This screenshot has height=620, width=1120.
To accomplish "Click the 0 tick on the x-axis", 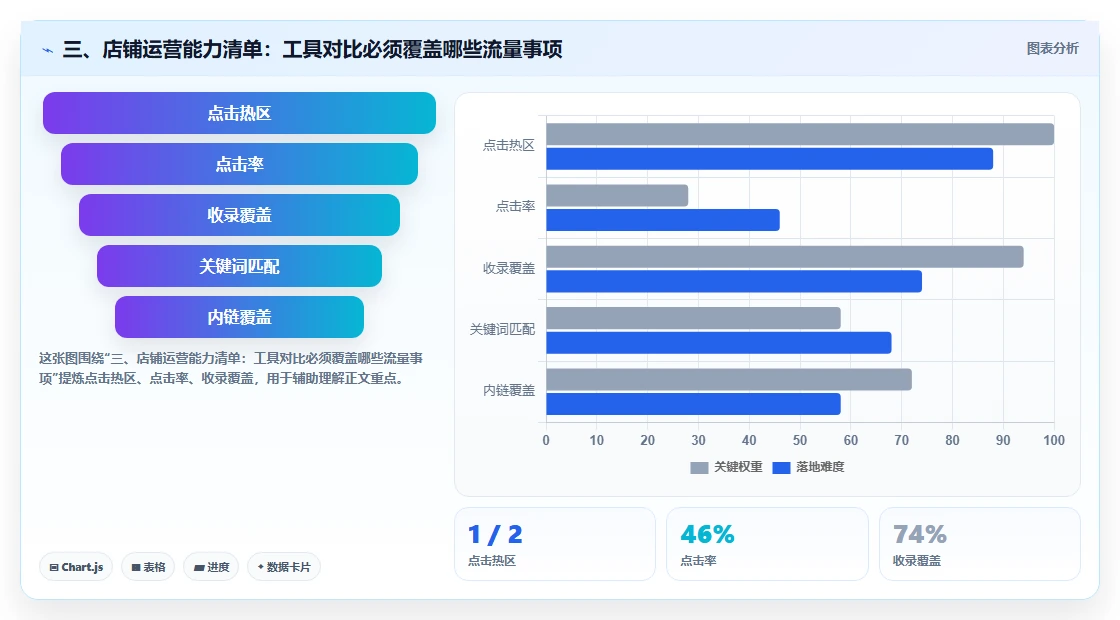I will click(546, 441).
